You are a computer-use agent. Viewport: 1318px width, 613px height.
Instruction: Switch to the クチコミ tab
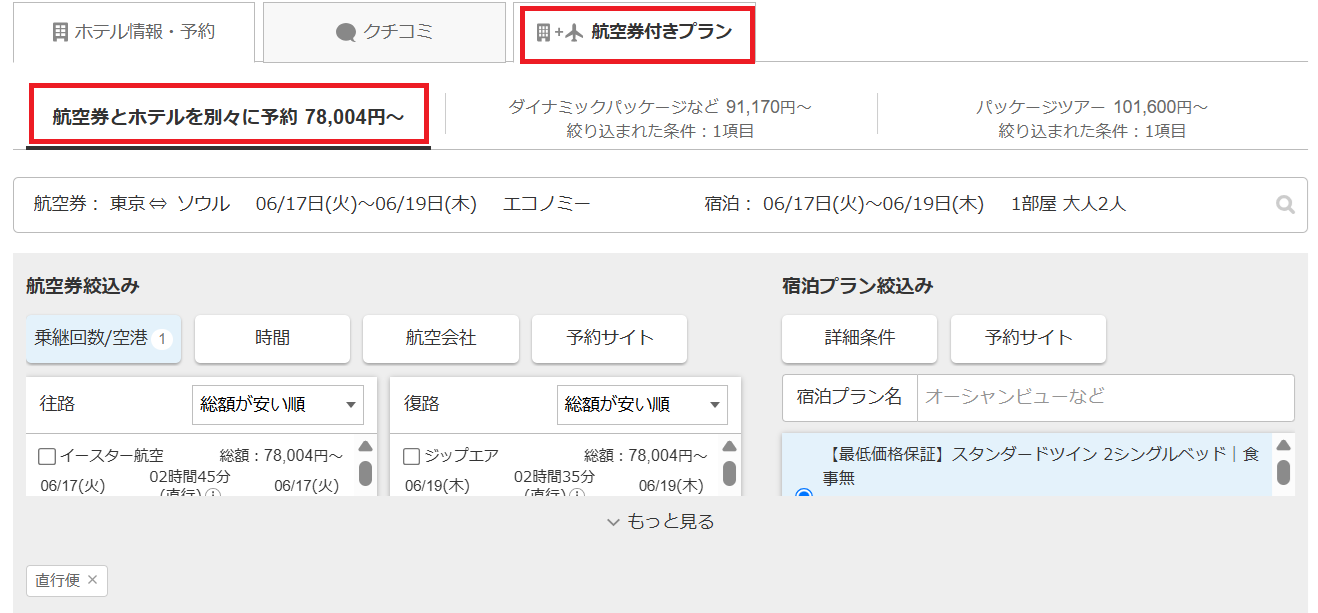coord(384,32)
